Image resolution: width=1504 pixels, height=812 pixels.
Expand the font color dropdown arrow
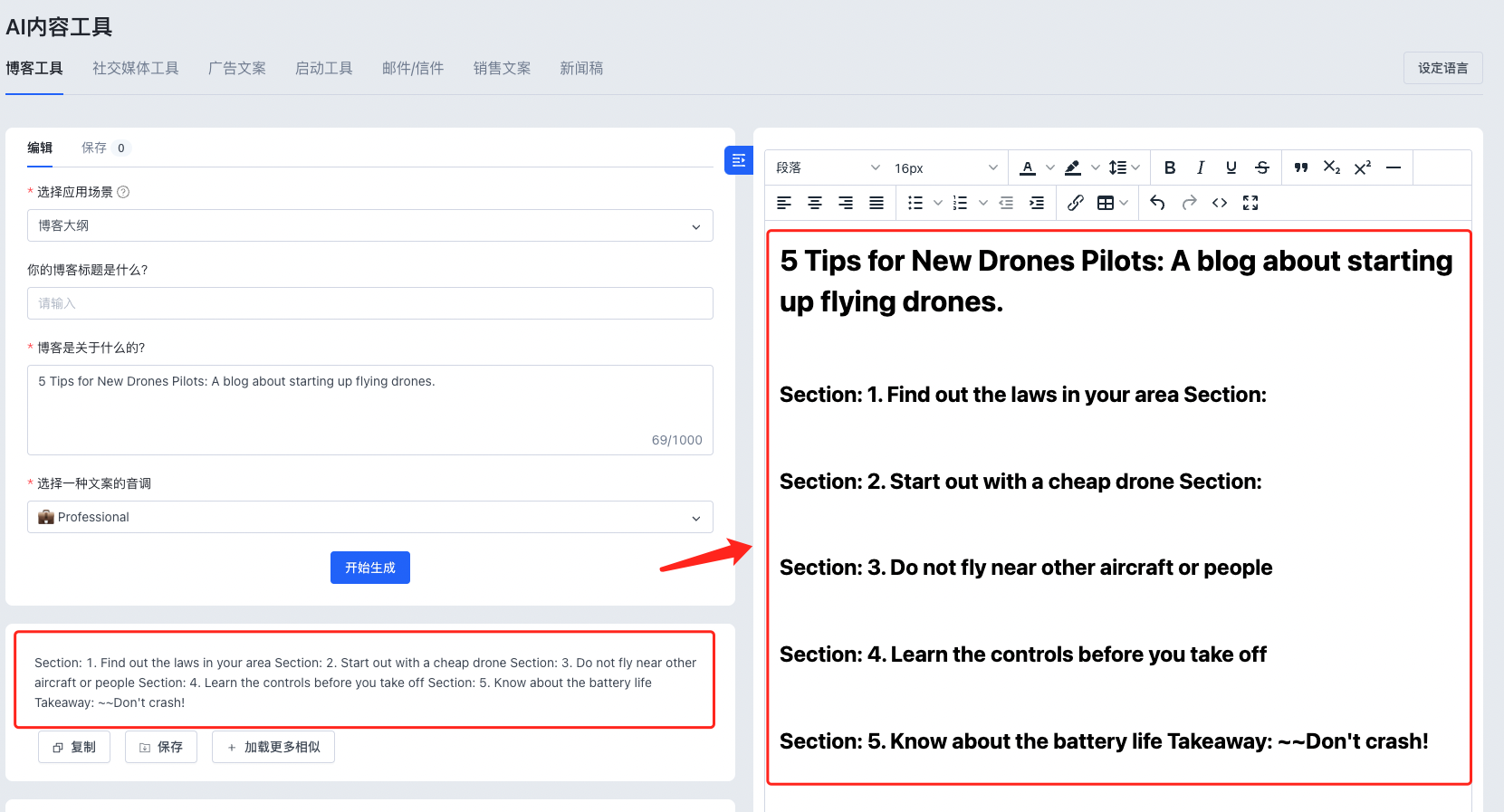[1050, 167]
